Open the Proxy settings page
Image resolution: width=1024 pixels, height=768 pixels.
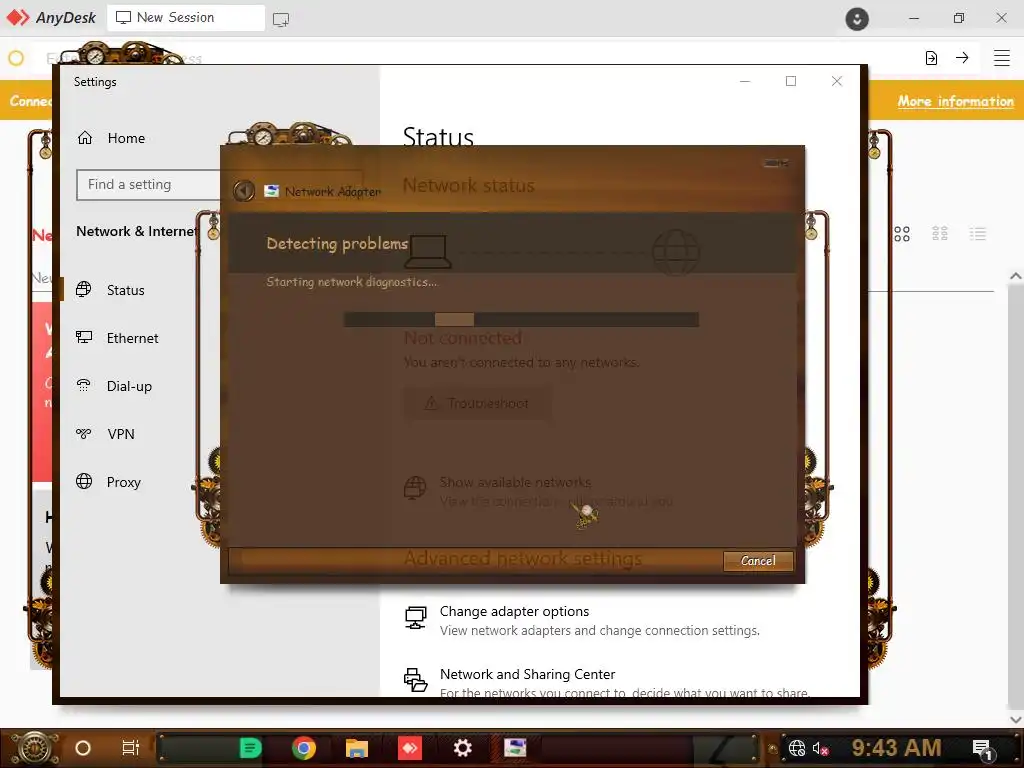(125, 482)
